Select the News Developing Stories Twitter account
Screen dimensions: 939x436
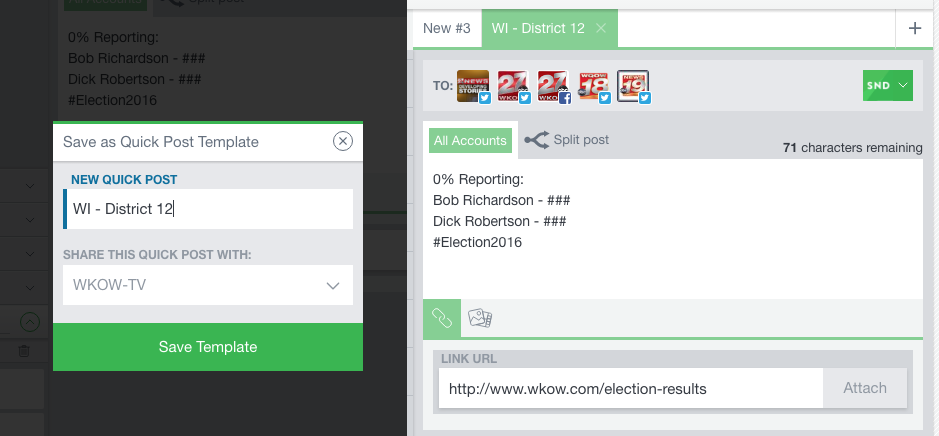coord(474,86)
